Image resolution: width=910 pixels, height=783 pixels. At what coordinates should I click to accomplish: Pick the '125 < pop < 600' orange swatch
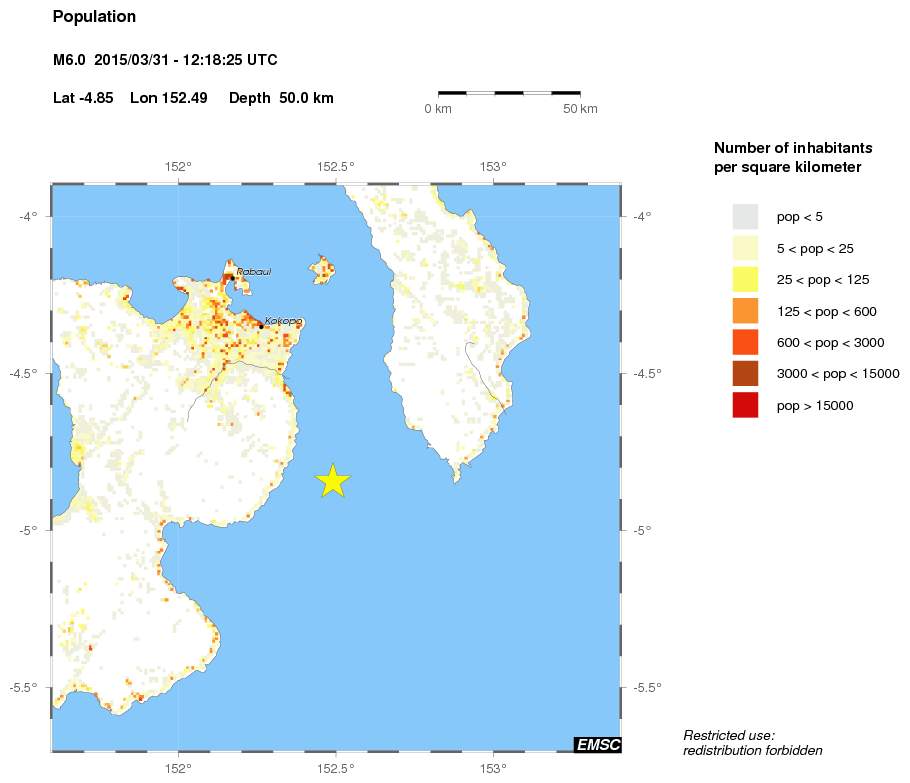pyautogui.click(x=745, y=311)
